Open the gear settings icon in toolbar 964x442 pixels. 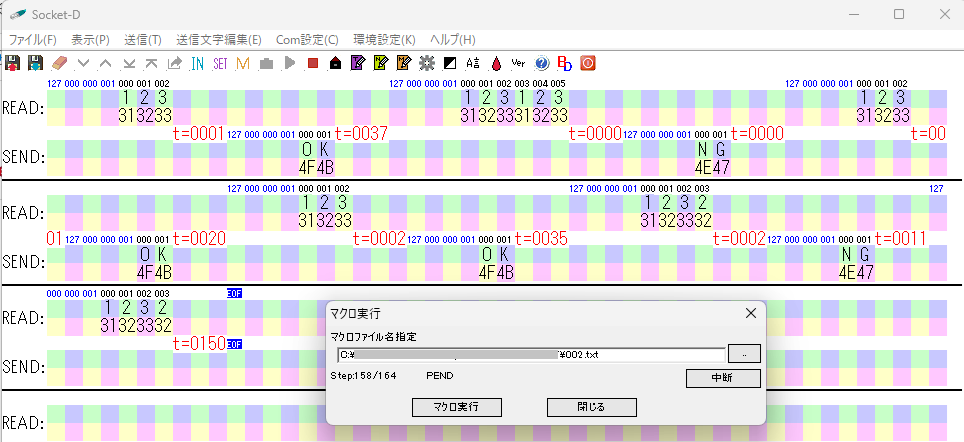pyautogui.click(x=427, y=63)
